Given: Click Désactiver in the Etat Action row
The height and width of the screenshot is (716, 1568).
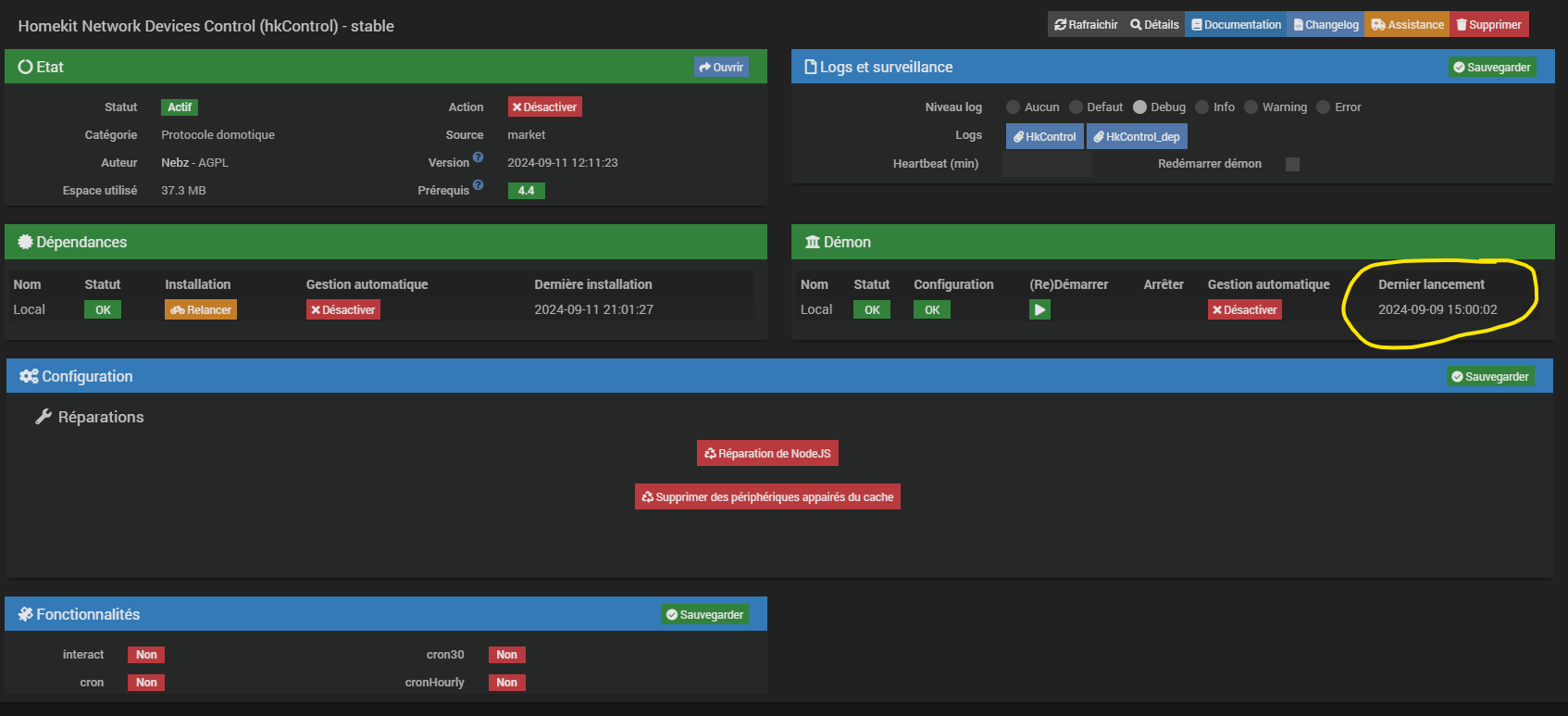Looking at the screenshot, I should 544,107.
